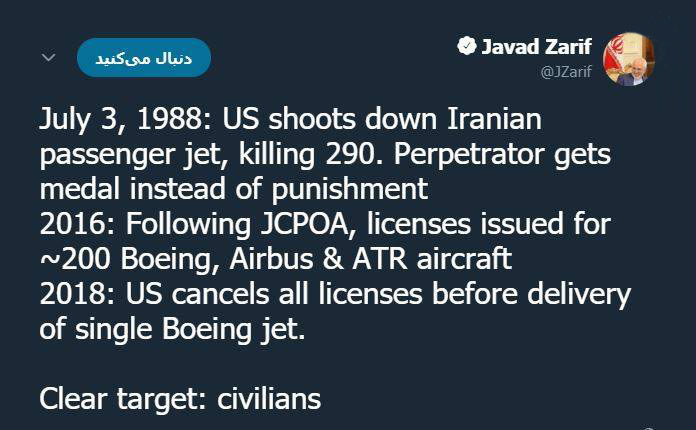
Task: Click the blue Persian Following button
Action: tap(144, 58)
